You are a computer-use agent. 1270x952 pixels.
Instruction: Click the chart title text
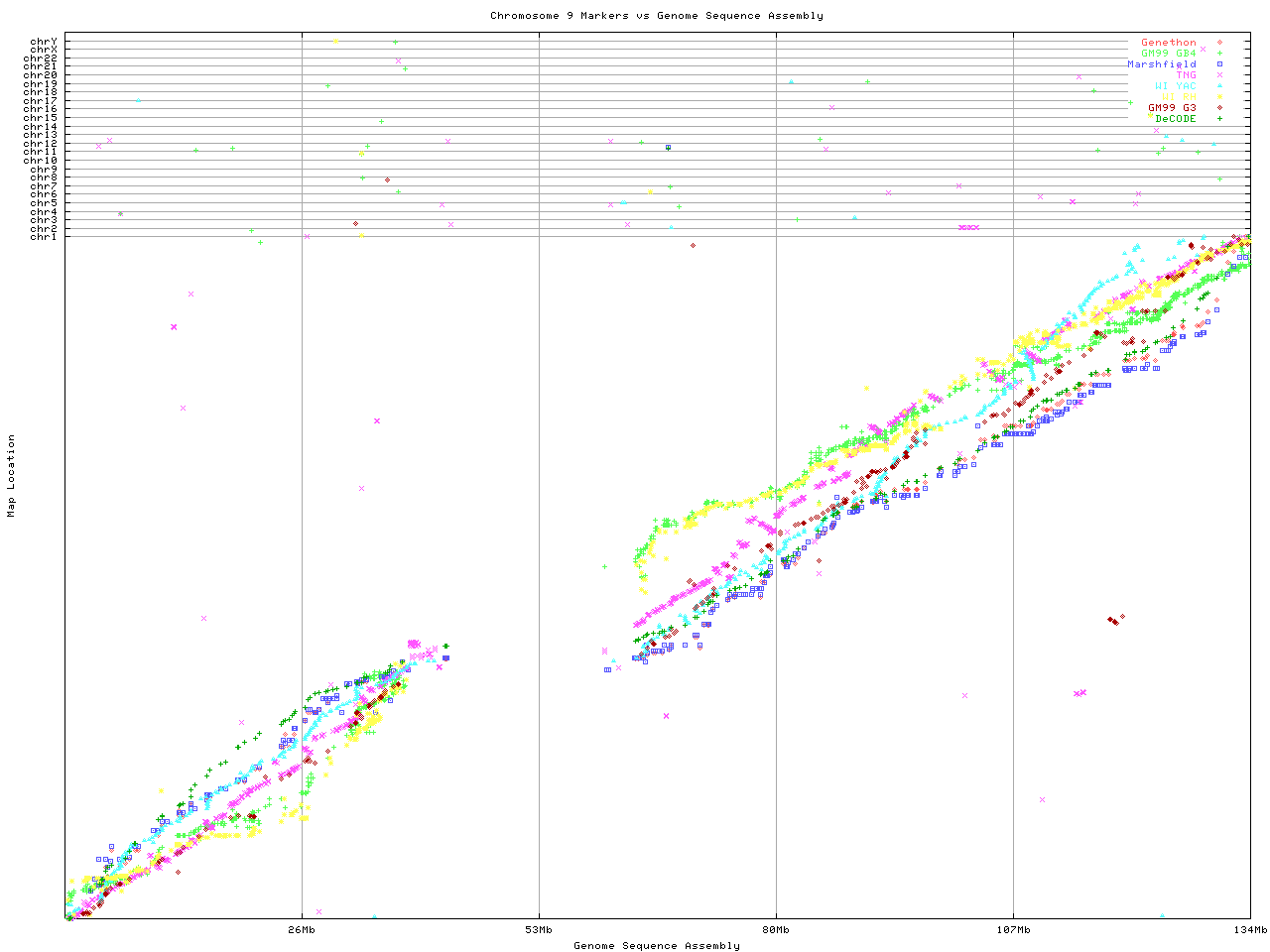pos(656,16)
